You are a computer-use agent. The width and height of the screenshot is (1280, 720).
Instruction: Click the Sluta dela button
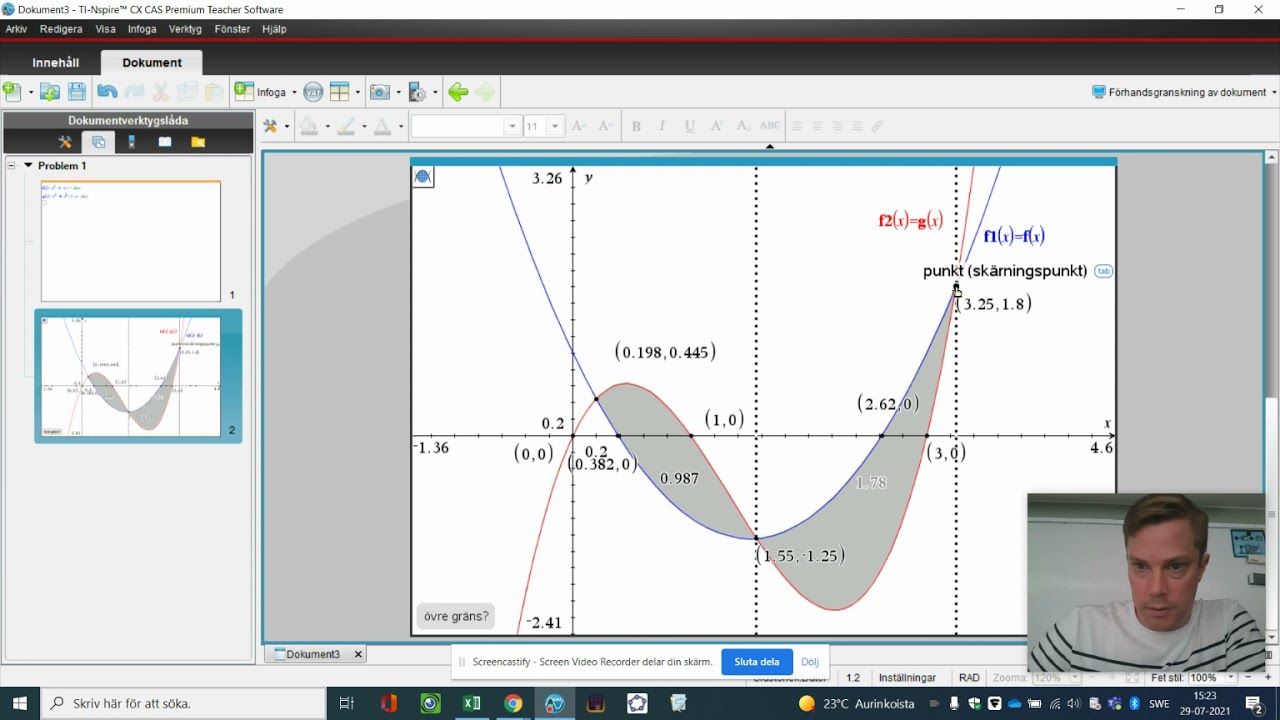(757, 662)
